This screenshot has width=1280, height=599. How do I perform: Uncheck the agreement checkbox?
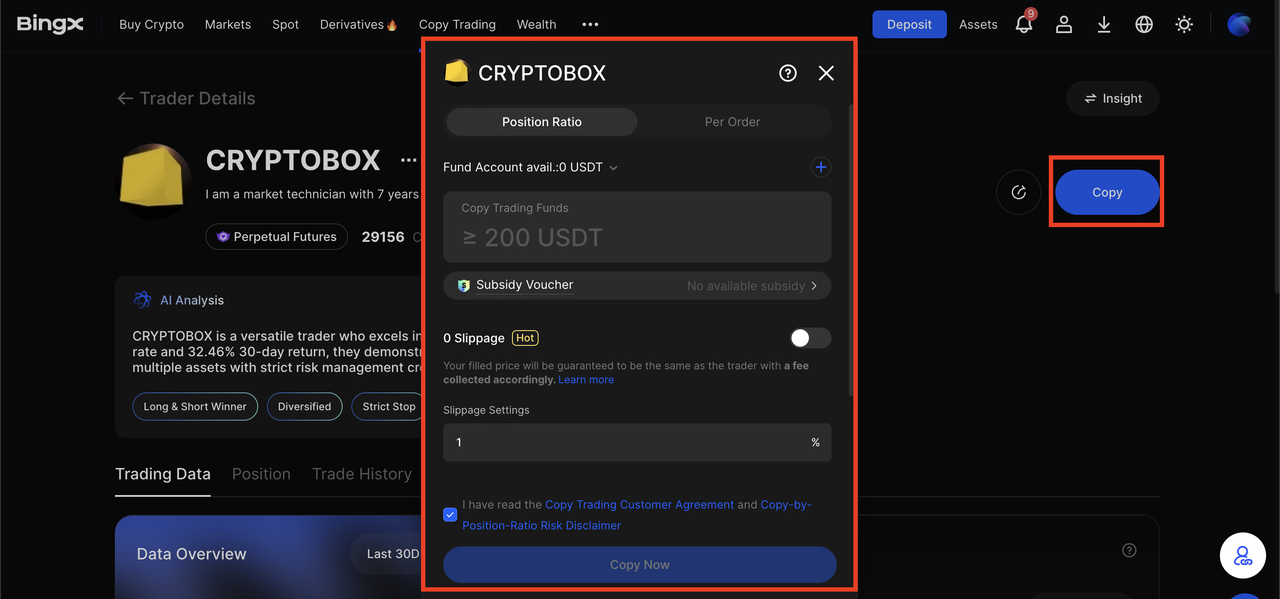click(x=450, y=515)
